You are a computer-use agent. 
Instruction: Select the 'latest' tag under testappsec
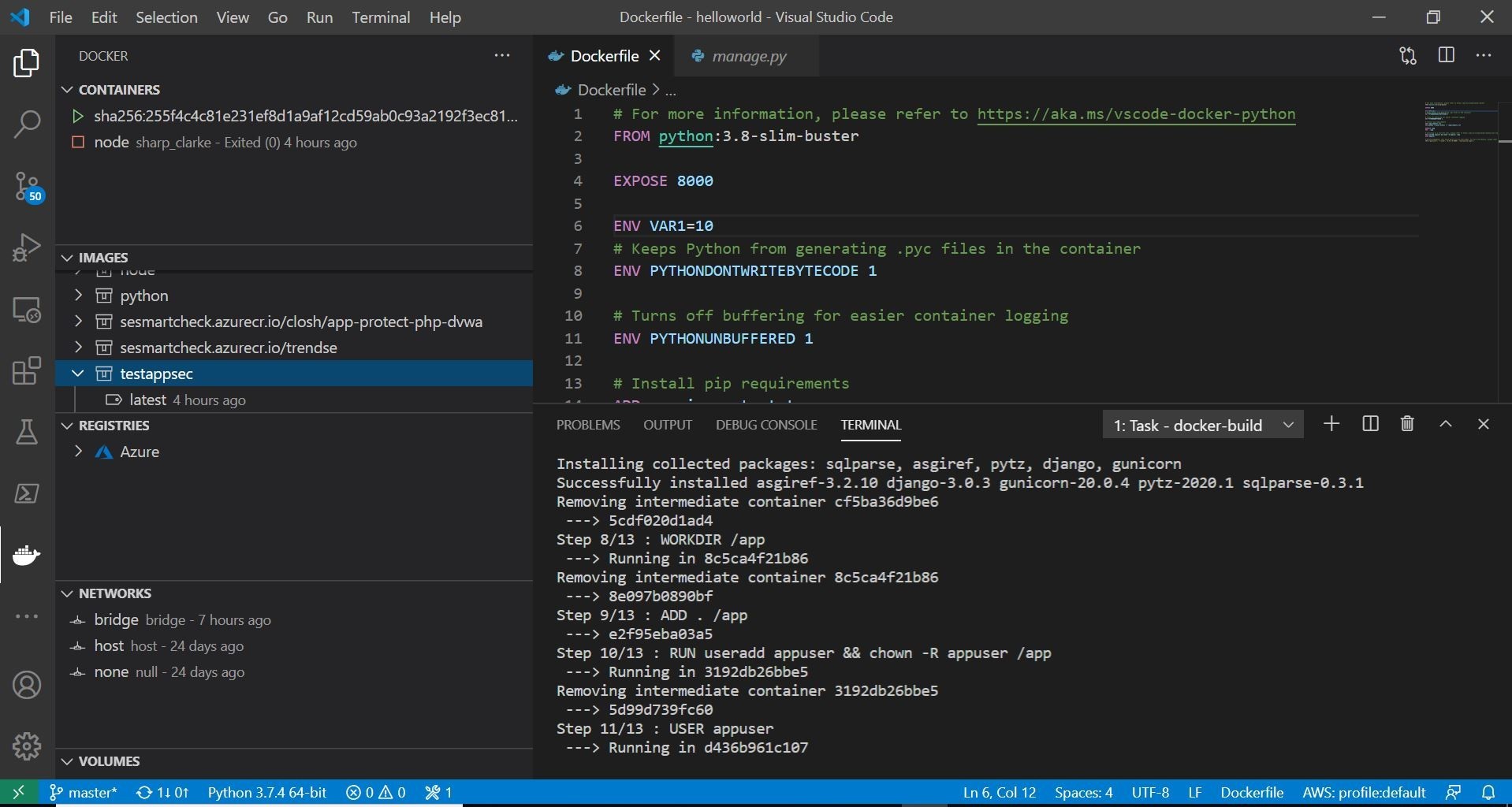294,400
